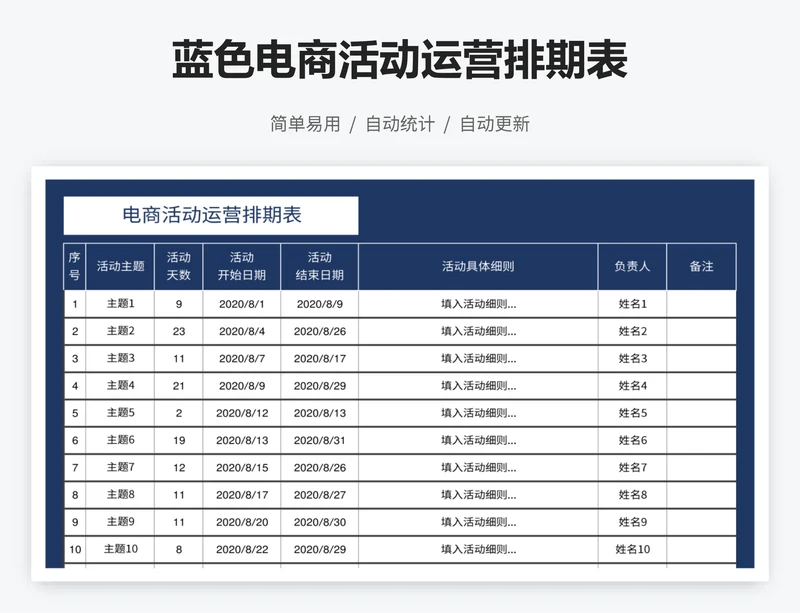Select end date 2020/8/17
Viewport: 800px width, 613px height.
pyautogui.click(x=319, y=358)
